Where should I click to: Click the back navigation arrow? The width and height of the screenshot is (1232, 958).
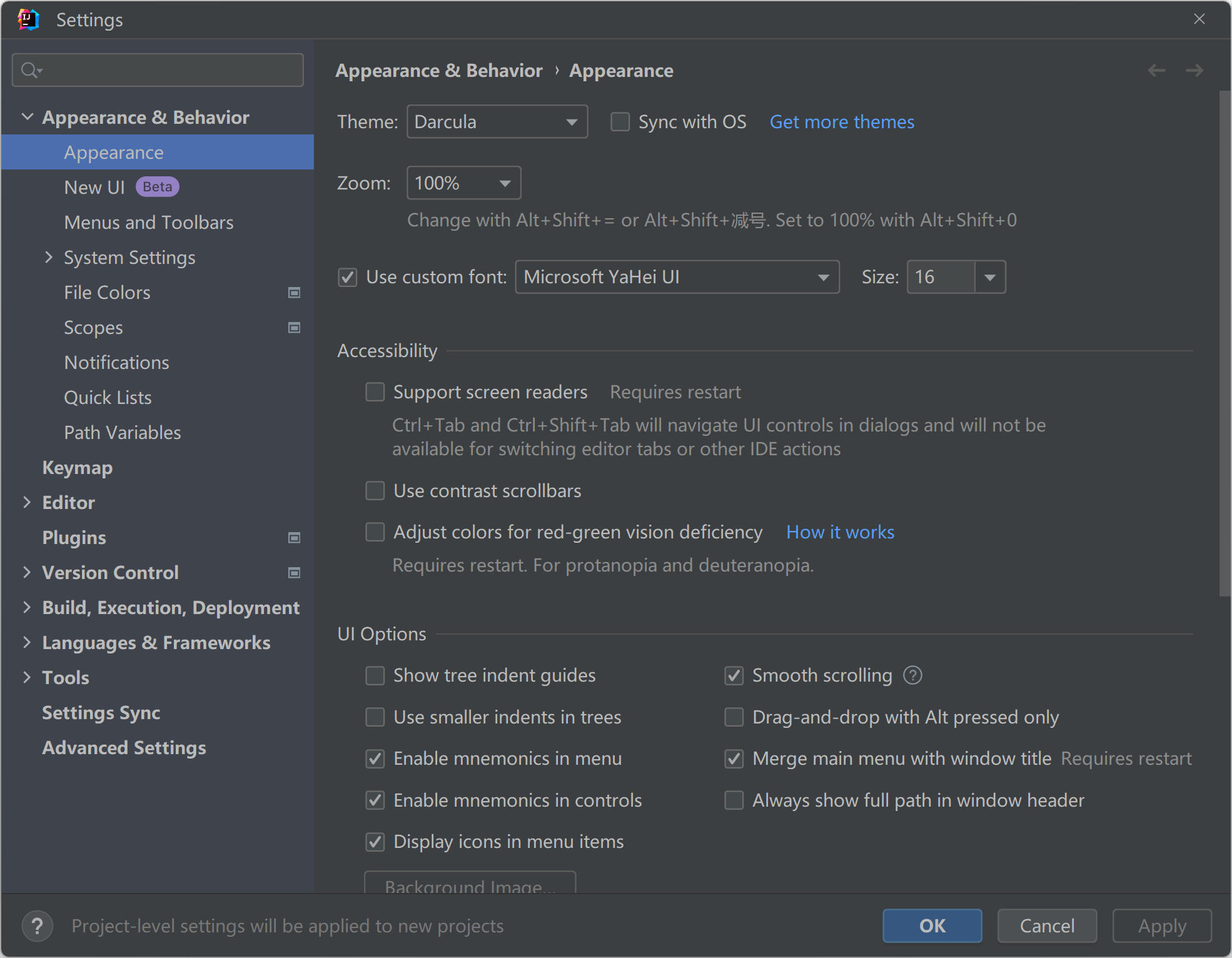1156,71
